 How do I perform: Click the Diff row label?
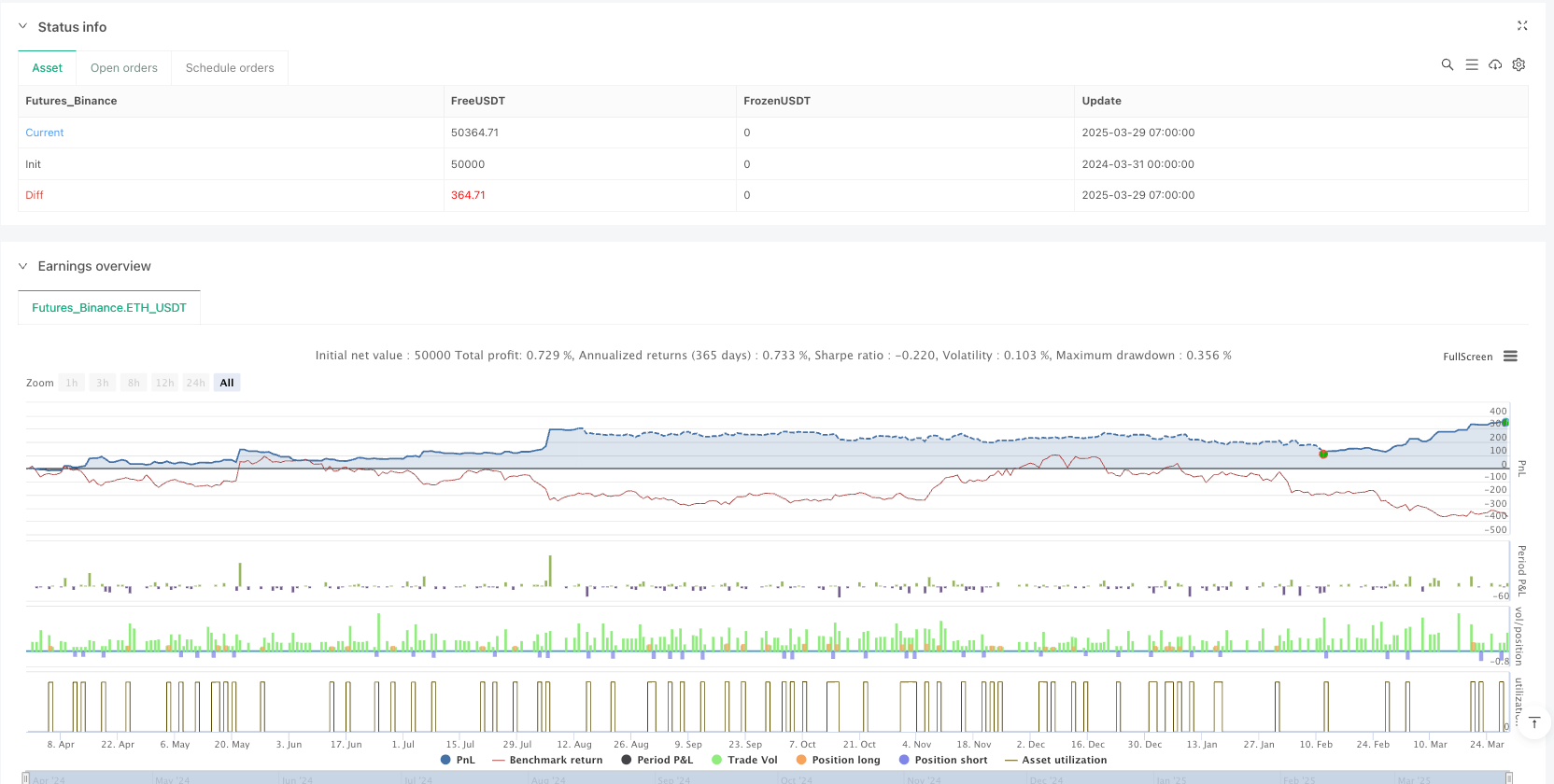(35, 195)
